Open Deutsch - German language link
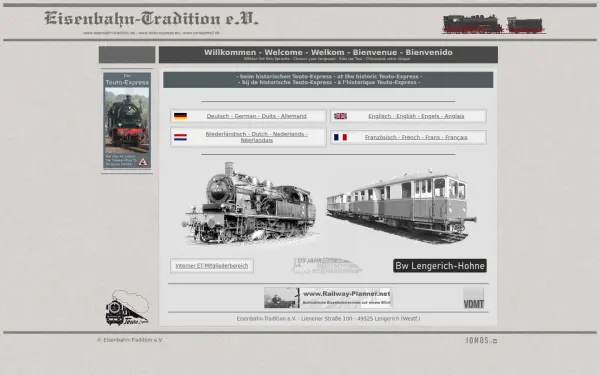This screenshot has width=600, height=375. click(x=256, y=116)
